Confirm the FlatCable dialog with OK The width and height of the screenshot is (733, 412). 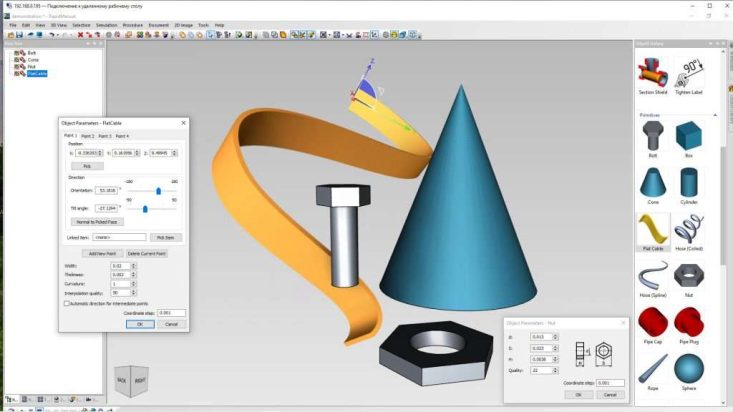pos(140,324)
